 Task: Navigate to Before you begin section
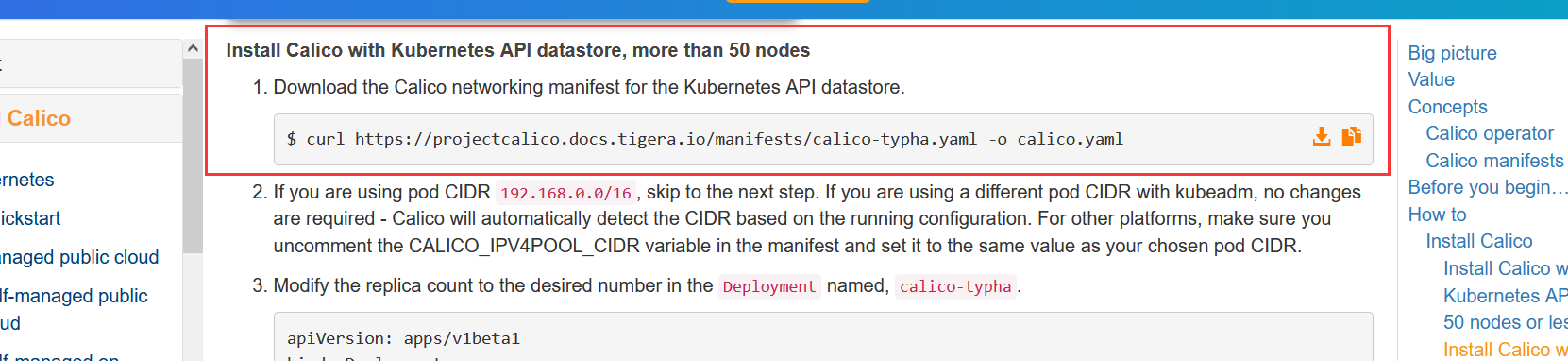click(1487, 187)
